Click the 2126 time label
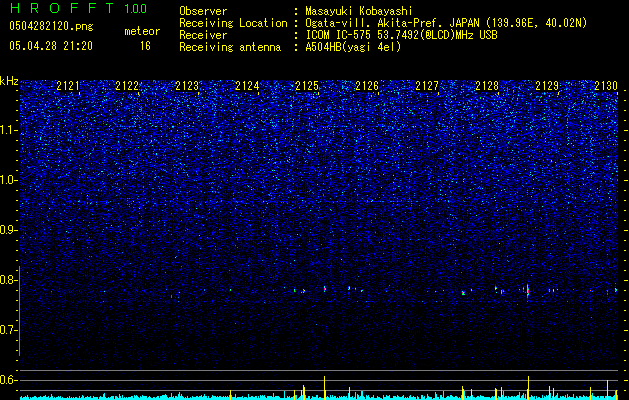Screen dimensions: 629x400 [x=367, y=86]
